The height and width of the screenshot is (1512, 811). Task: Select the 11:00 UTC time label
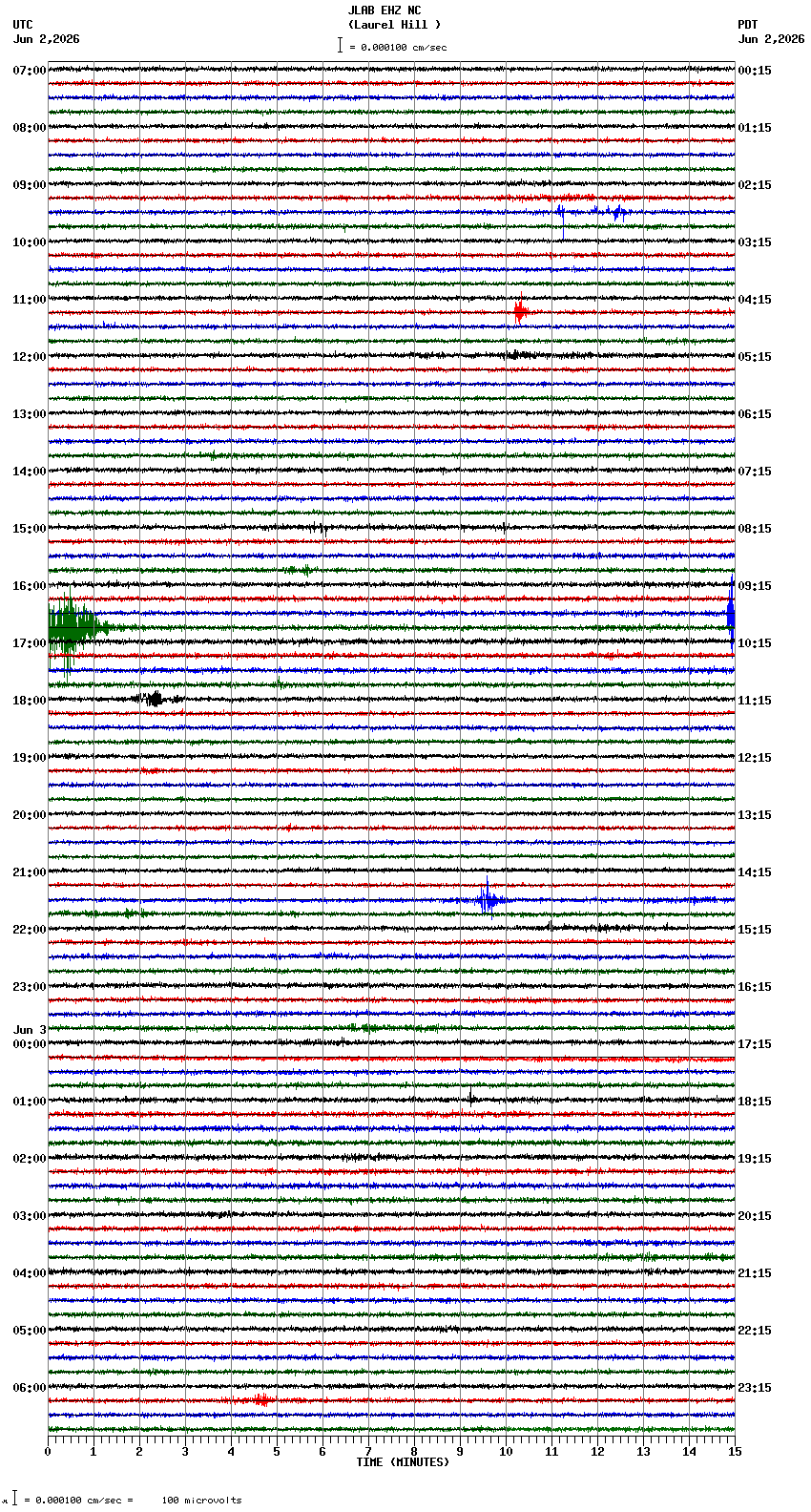[x=30, y=300]
